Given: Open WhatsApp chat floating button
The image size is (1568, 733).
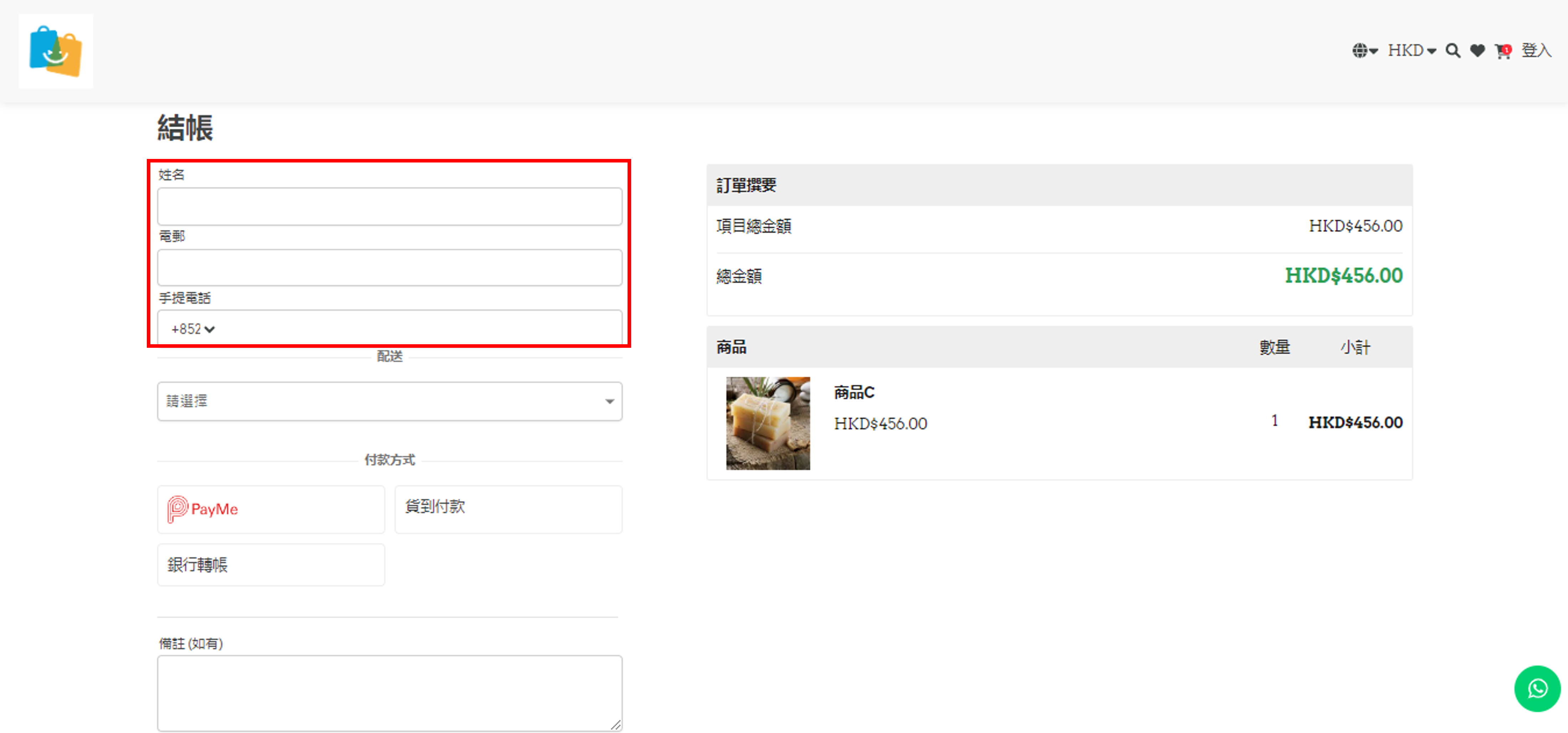Looking at the screenshot, I should [1537, 688].
